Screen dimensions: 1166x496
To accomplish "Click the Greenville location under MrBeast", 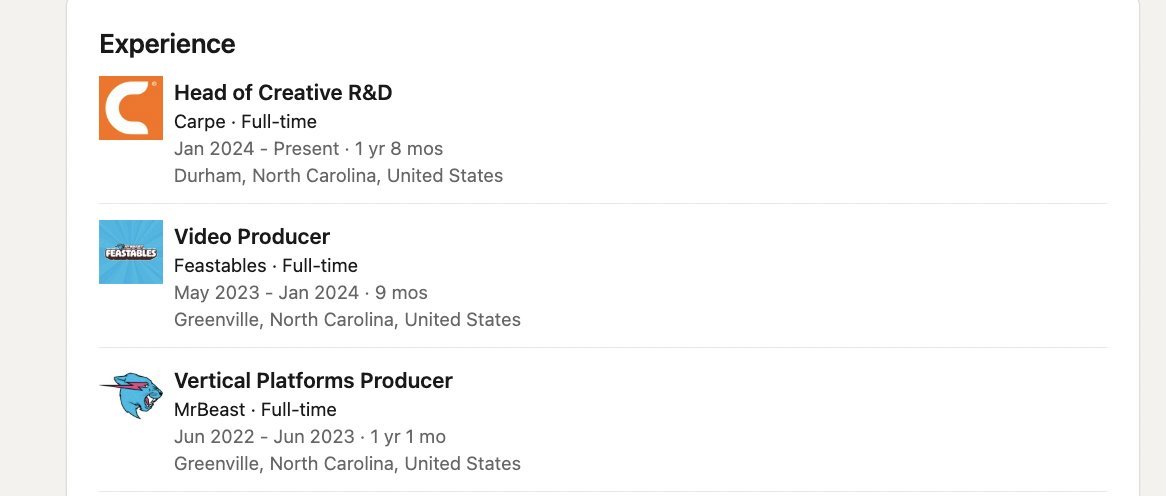I will pos(347,464).
